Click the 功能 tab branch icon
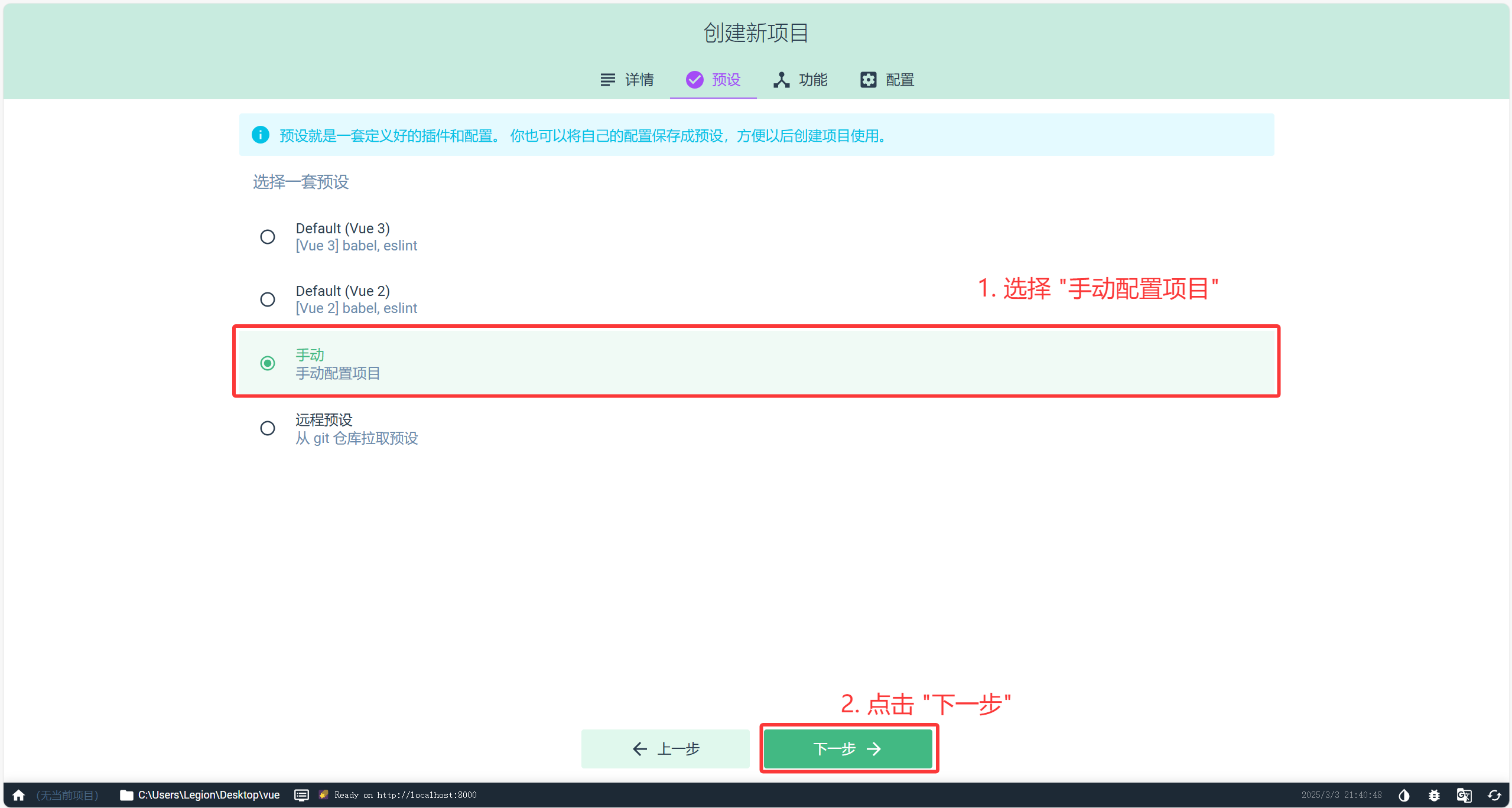 tap(781, 79)
